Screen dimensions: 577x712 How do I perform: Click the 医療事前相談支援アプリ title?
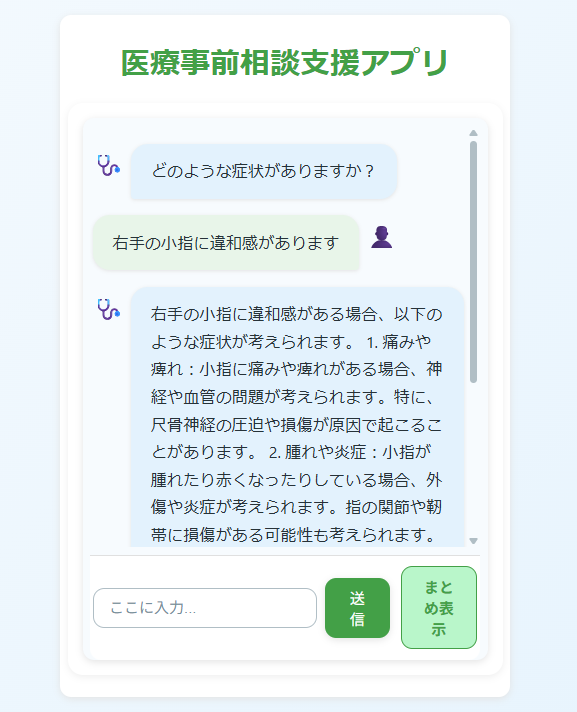click(285, 63)
